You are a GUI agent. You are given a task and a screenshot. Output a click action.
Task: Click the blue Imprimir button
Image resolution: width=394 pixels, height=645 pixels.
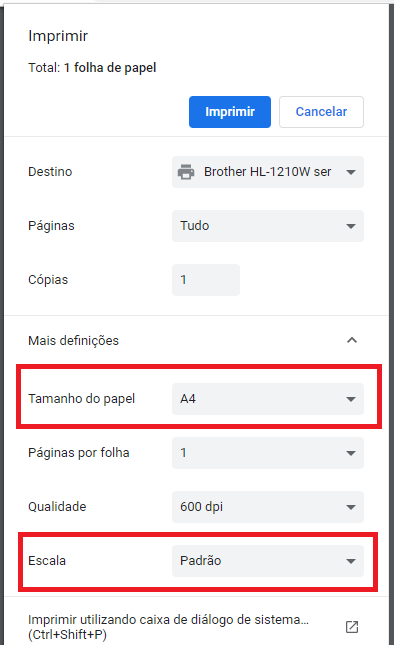point(229,112)
